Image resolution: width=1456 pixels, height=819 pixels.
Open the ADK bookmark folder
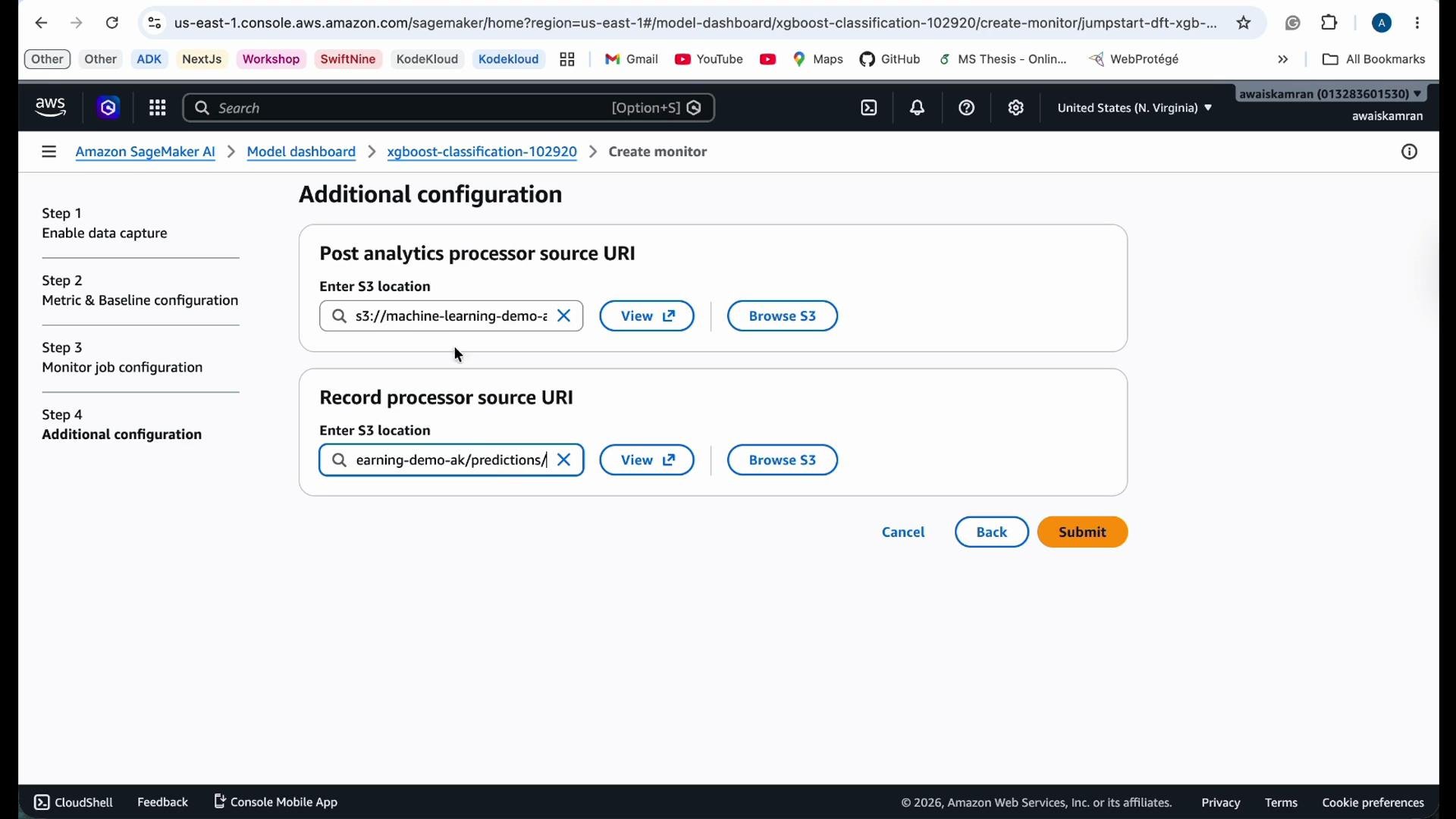(x=149, y=60)
